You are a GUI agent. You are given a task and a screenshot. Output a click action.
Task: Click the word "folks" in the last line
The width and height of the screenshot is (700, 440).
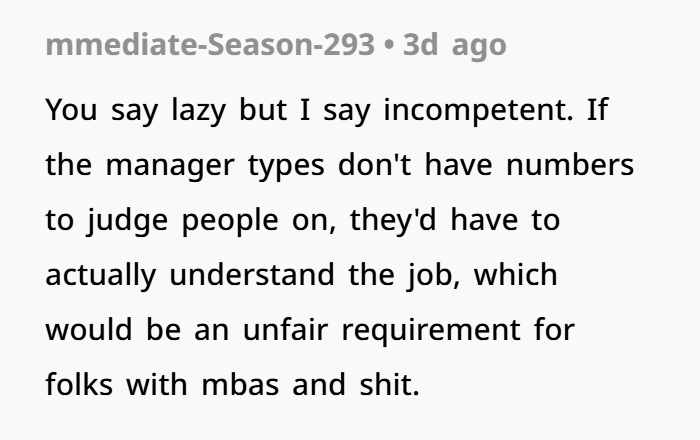(79, 384)
